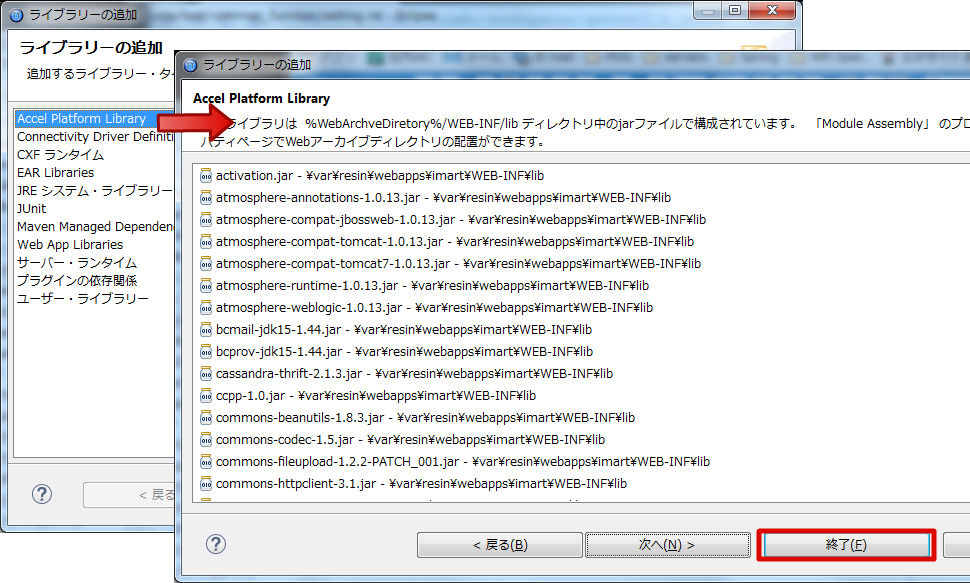Click the jar icon beside bcmail-jdk15-1.44.jar
Screen dimensions: 970x583
click(x=206, y=330)
